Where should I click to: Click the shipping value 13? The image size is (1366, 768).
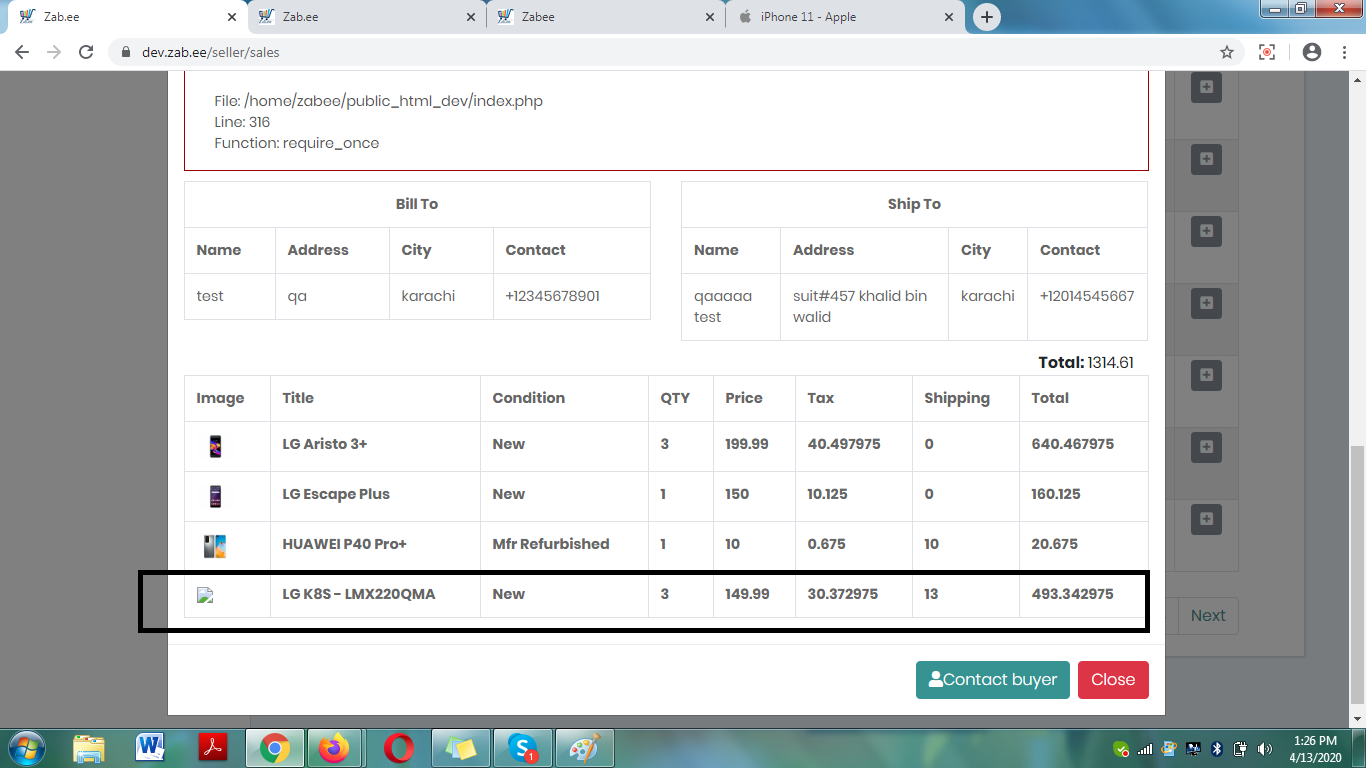tap(931, 594)
